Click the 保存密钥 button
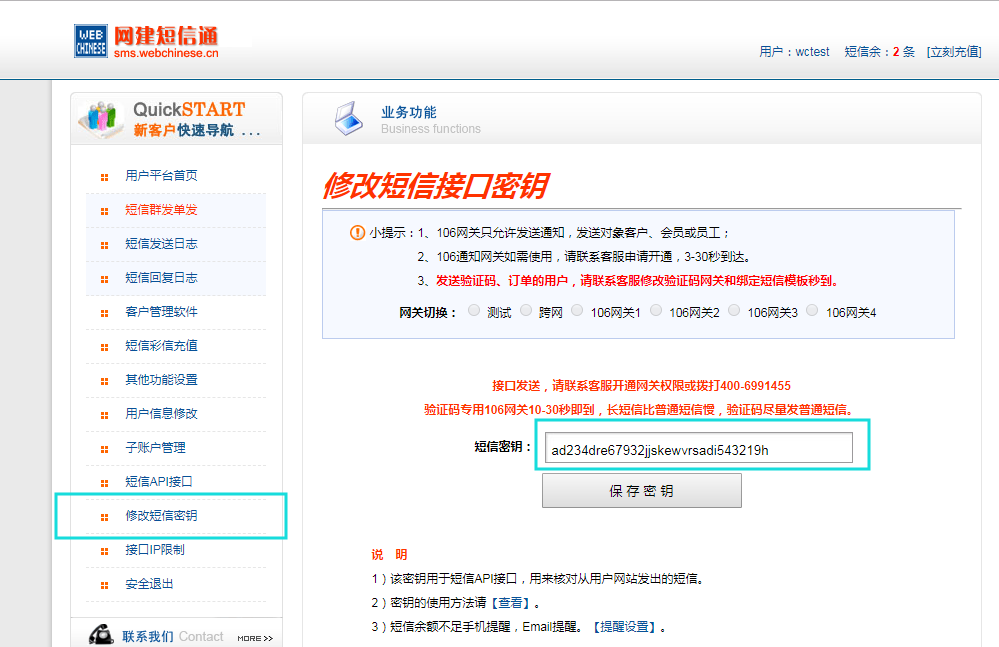Image resolution: width=999 pixels, height=647 pixels. coord(641,491)
